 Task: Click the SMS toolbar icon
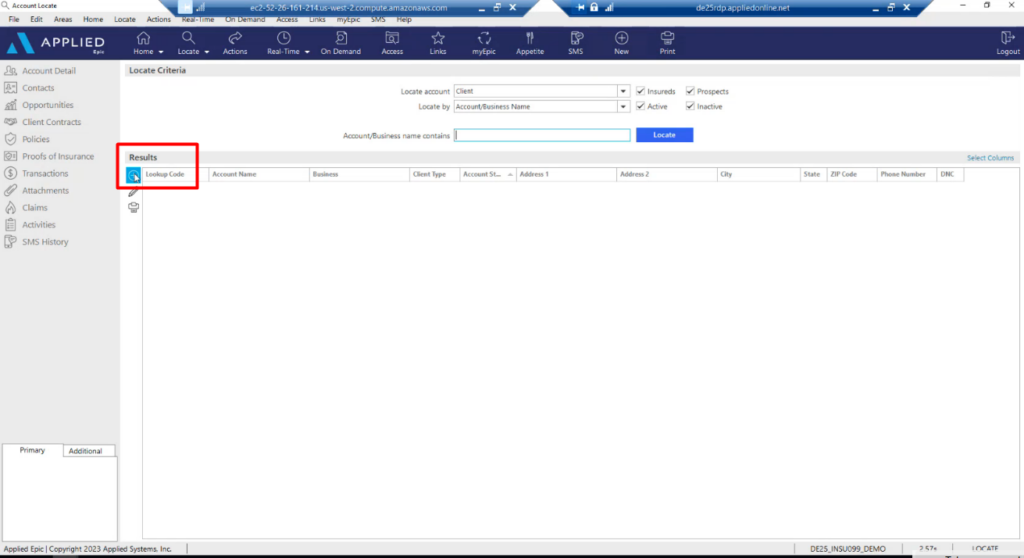coord(576,38)
